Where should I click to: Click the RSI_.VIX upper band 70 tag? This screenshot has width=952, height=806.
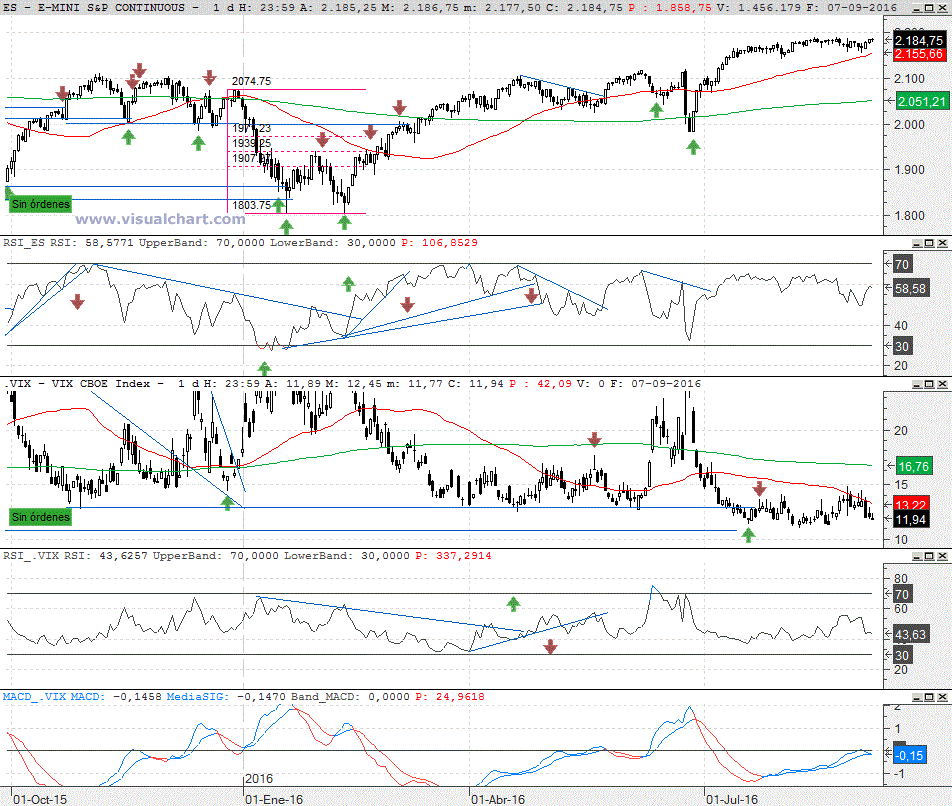[902, 594]
